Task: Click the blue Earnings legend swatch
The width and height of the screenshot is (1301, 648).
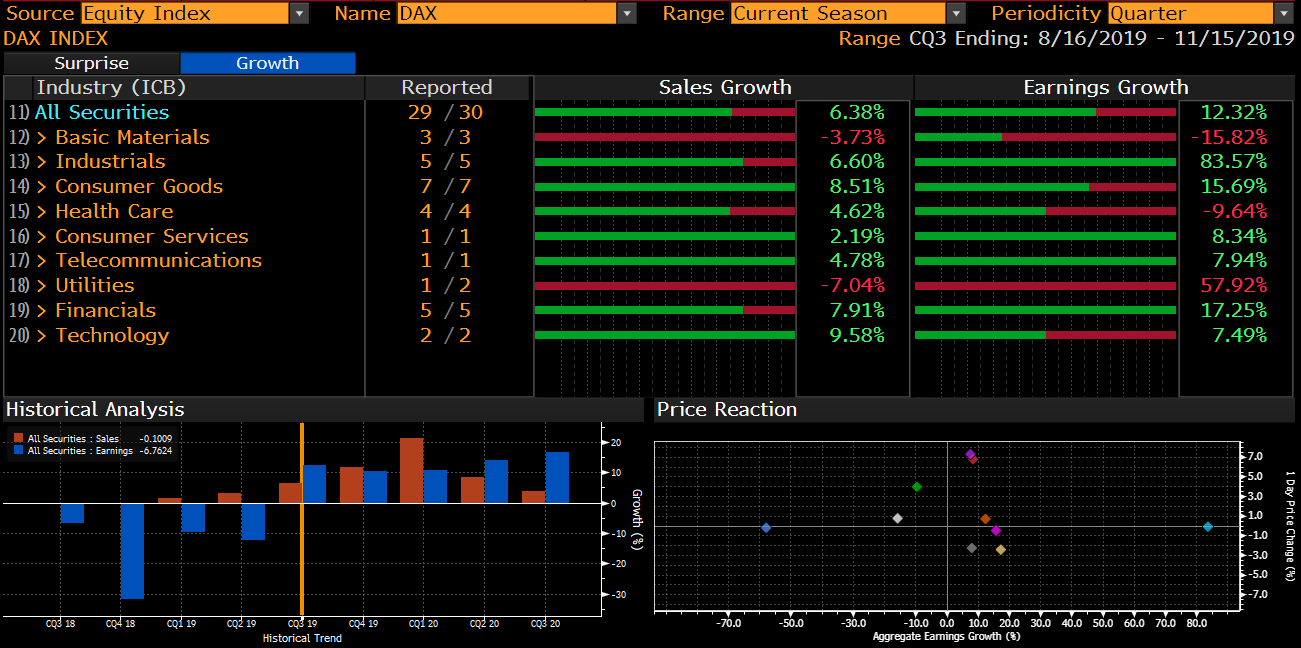Action: tap(19, 451)
